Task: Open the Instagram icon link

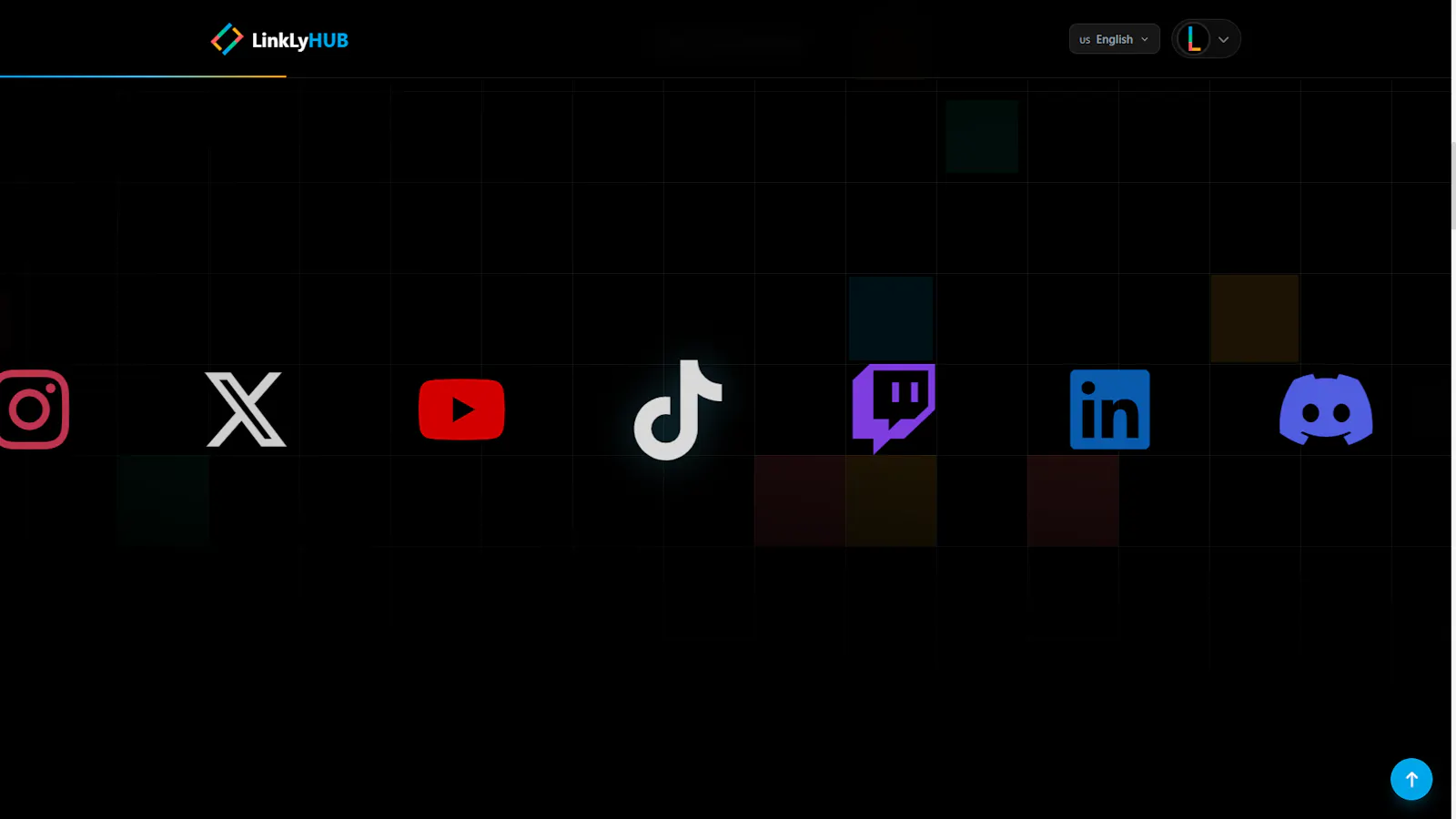Action: (x=34, y=409)
